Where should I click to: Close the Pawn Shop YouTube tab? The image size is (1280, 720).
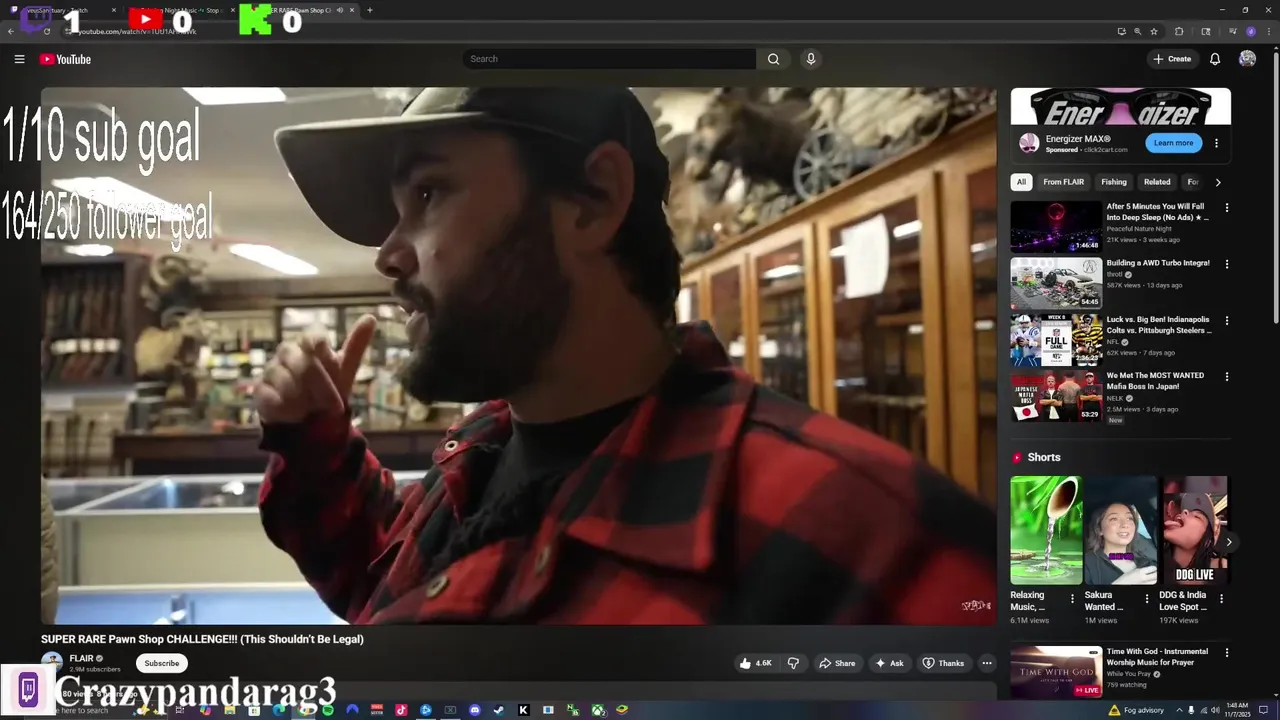tap(352, 10)
